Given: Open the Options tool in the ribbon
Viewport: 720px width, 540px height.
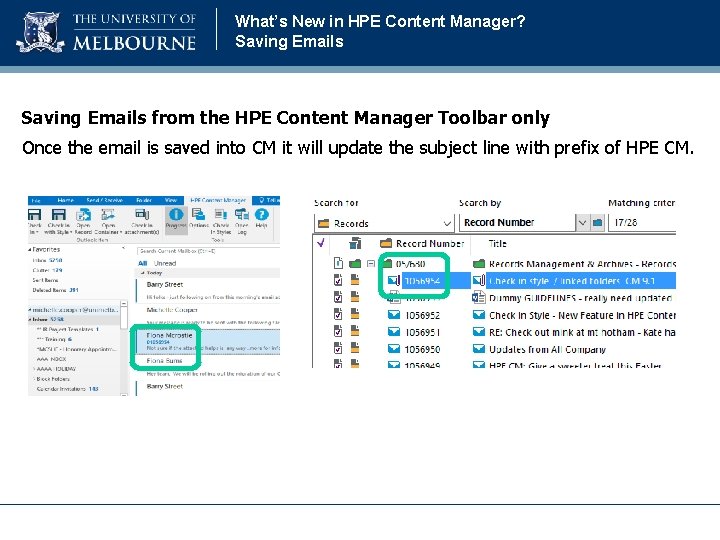Looking at the screenshot, I should (198, 214).
